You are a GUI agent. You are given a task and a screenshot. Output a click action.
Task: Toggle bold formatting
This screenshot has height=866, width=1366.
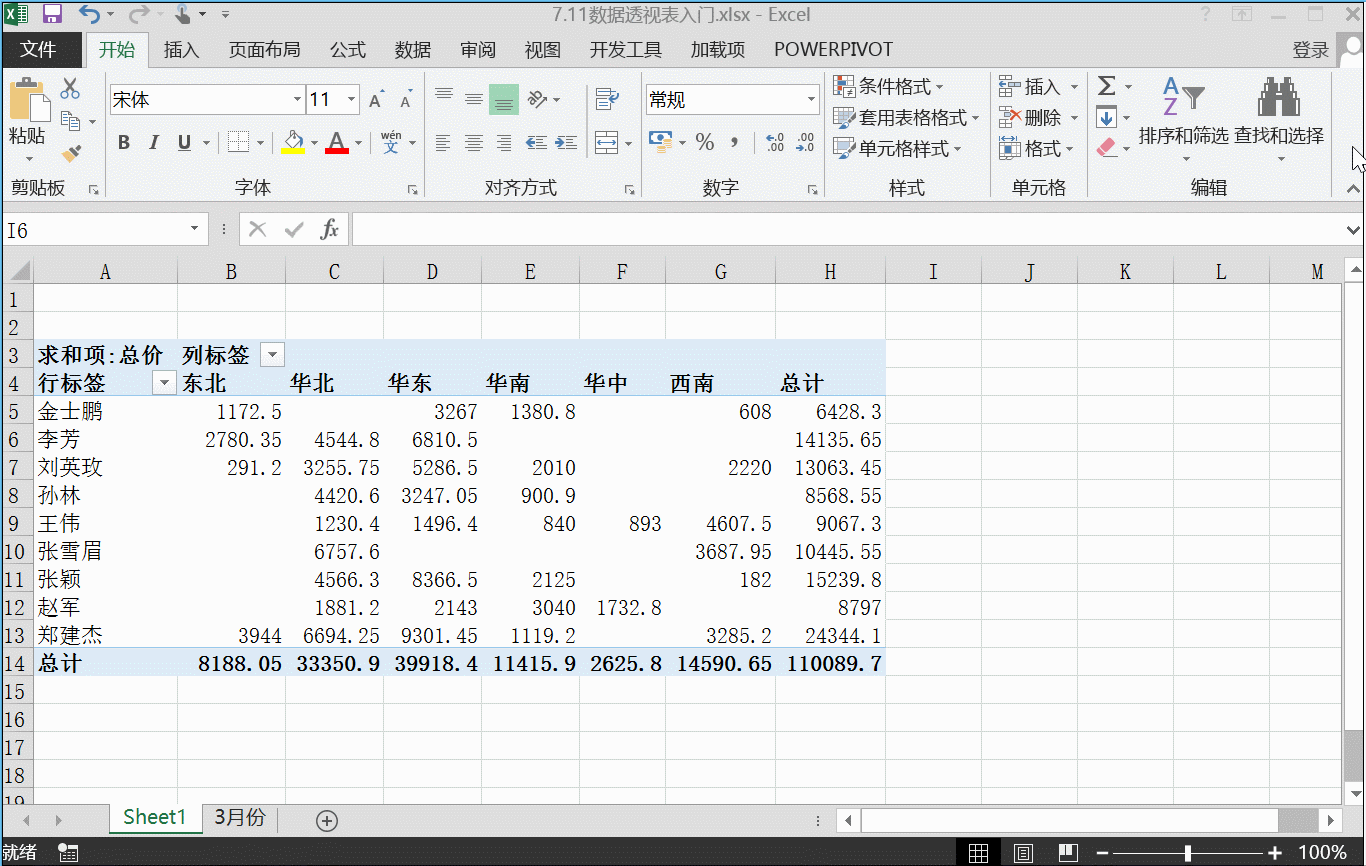pos(123,142)
